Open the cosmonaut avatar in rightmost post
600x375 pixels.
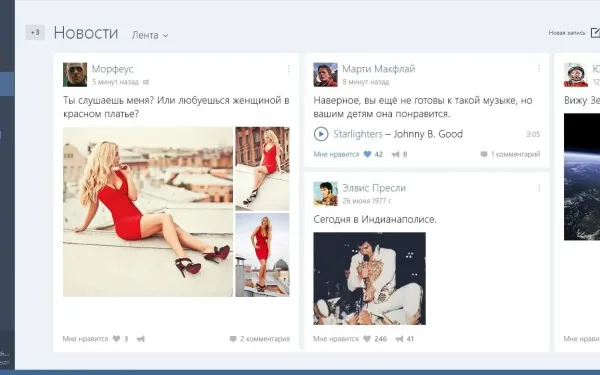[x=576, y=75]
